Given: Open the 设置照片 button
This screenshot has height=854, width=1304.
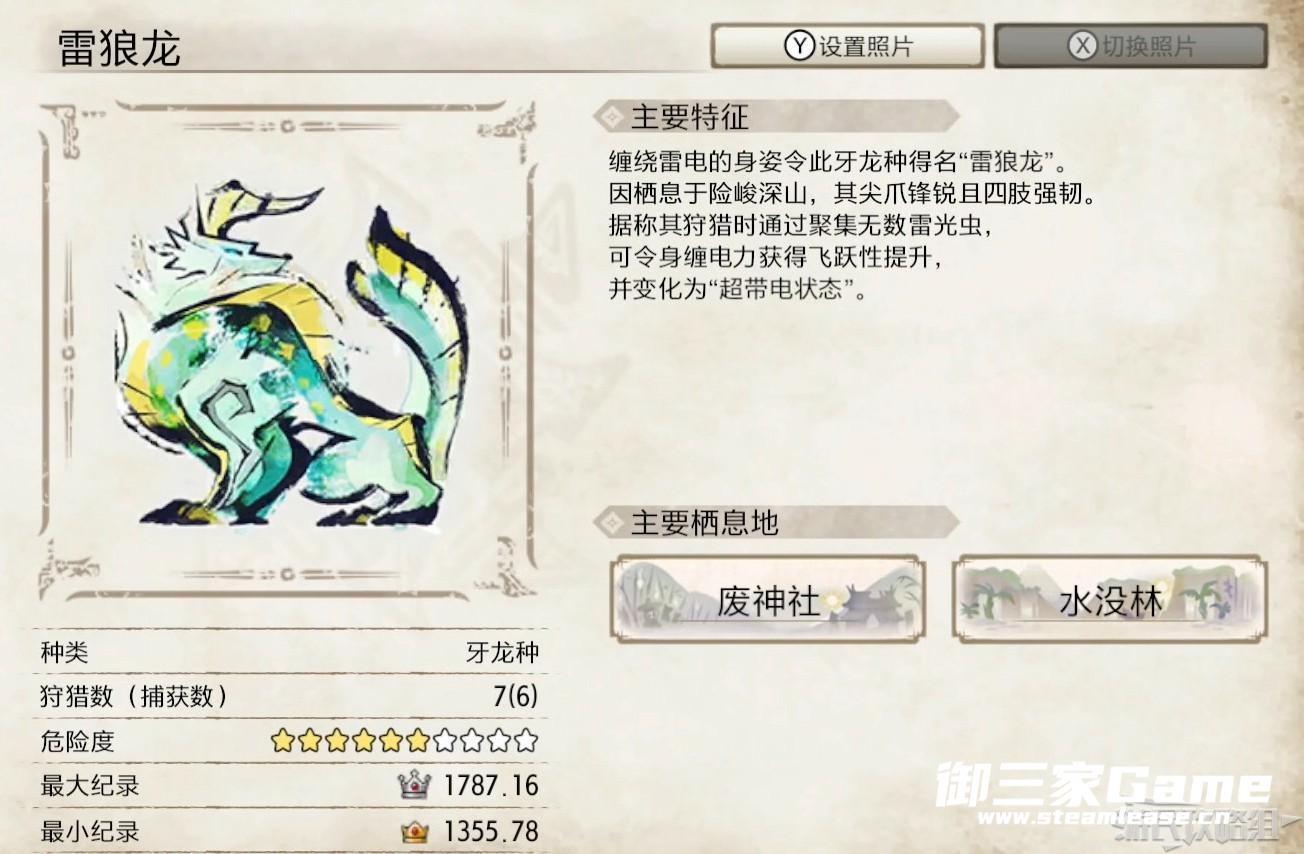Looking at the screenshot, I should tap(848, 46).
